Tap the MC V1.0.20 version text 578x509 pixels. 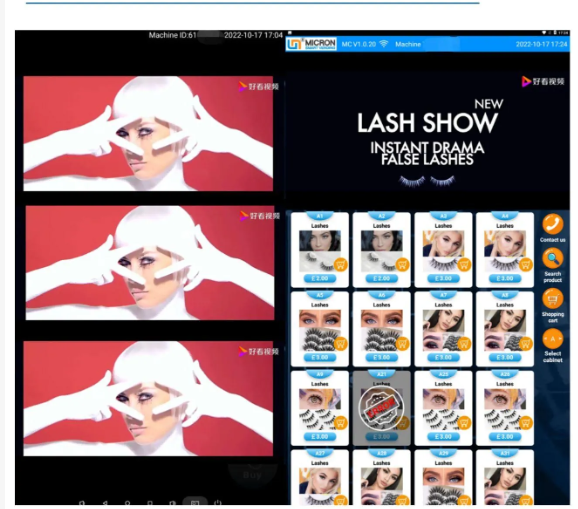[358, 44]
